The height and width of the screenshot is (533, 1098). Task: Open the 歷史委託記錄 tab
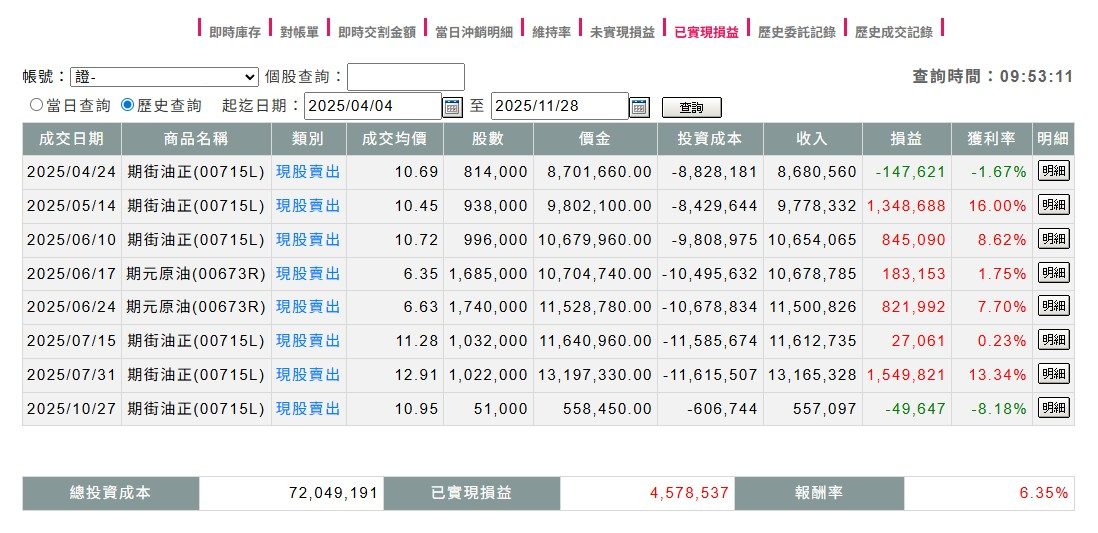[x=797, y=32]
